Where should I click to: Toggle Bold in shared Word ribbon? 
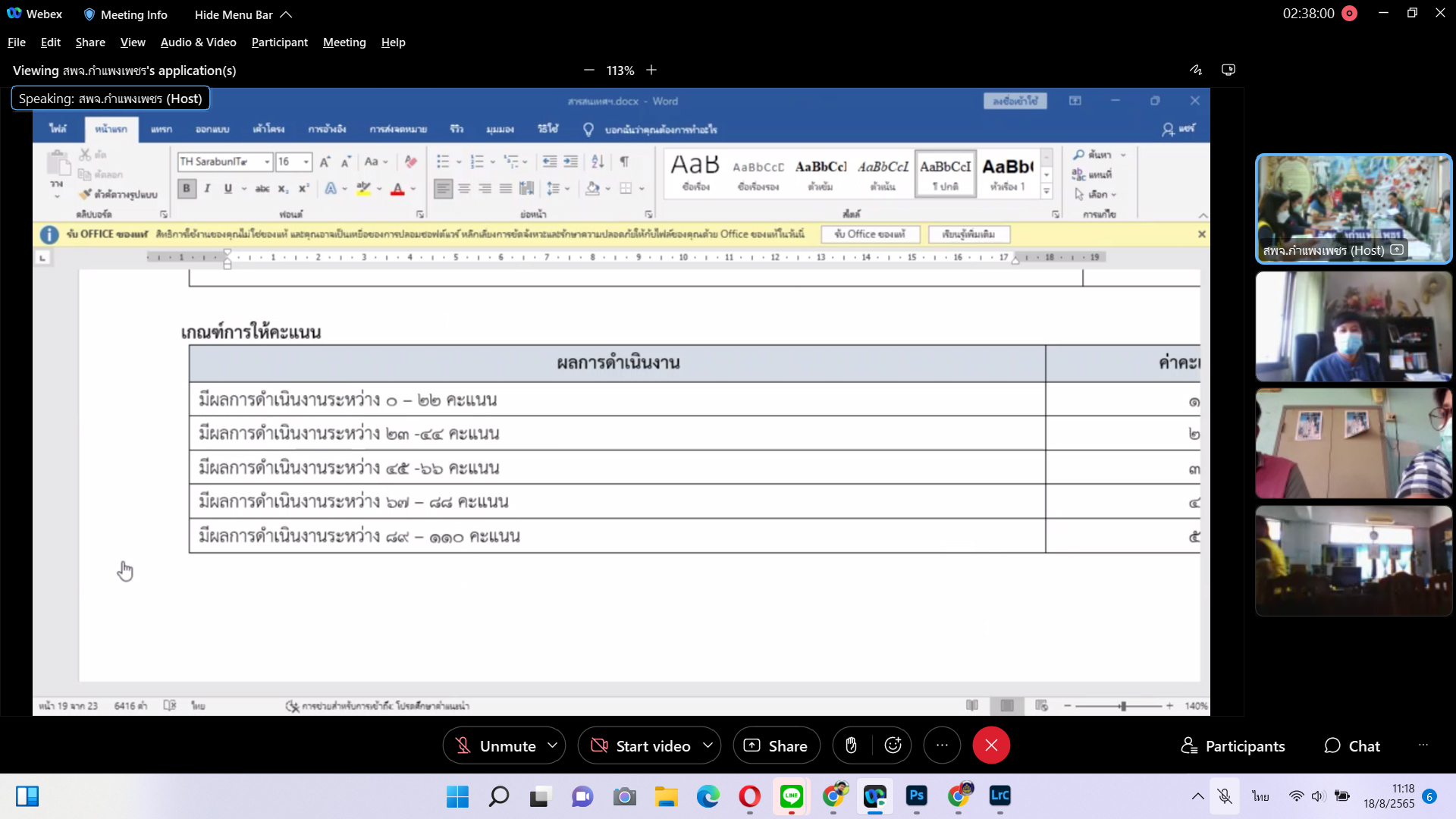pyautogui.click(x=187, y=188)
